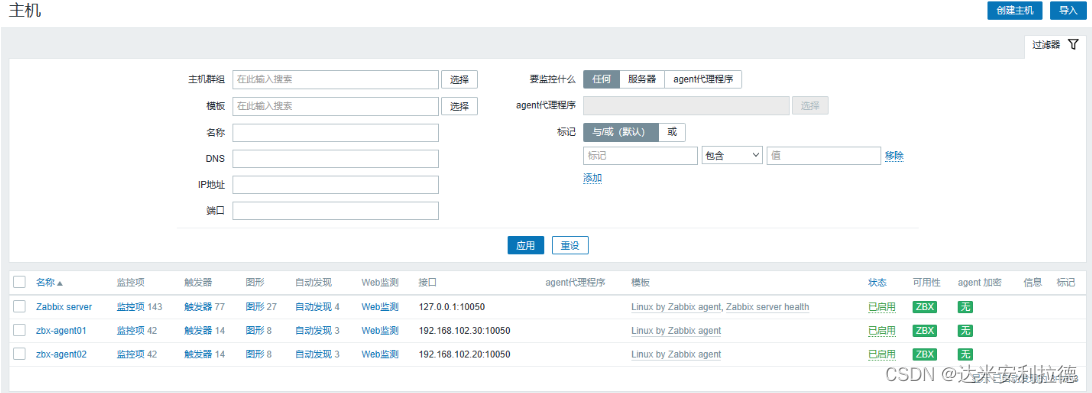Image resolution: width=1092 pixels, height=393 pixels.
Task: Click the IP地址 filter input
Action: 335,185
